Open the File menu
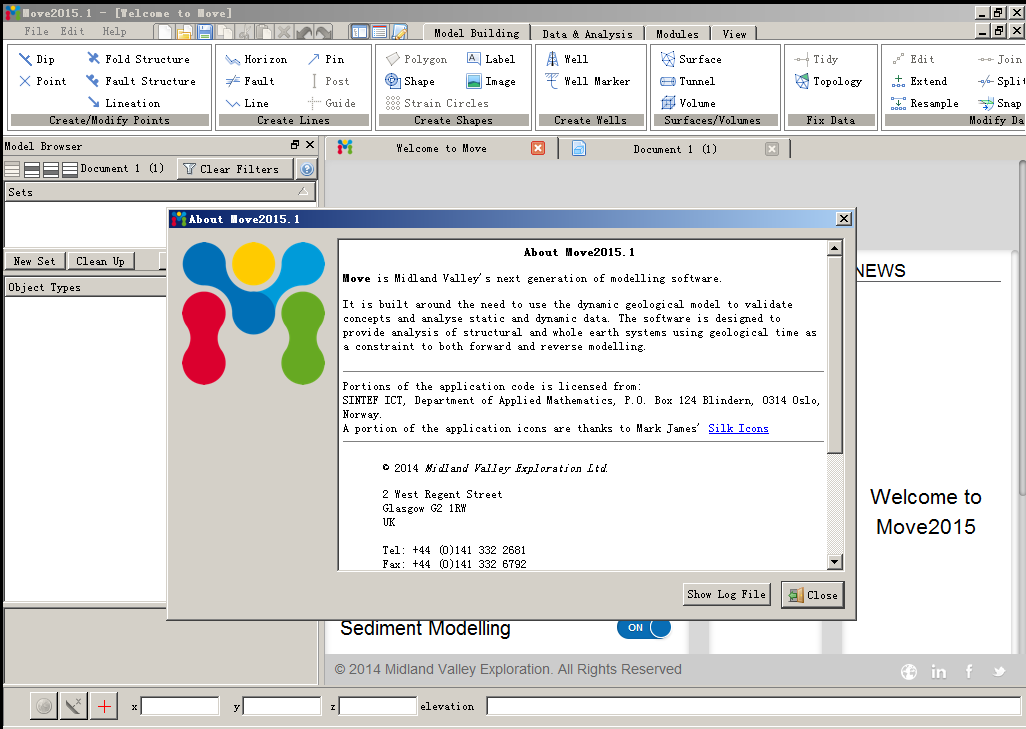Viewport: 1026px width, 729px height. (37, 31)
